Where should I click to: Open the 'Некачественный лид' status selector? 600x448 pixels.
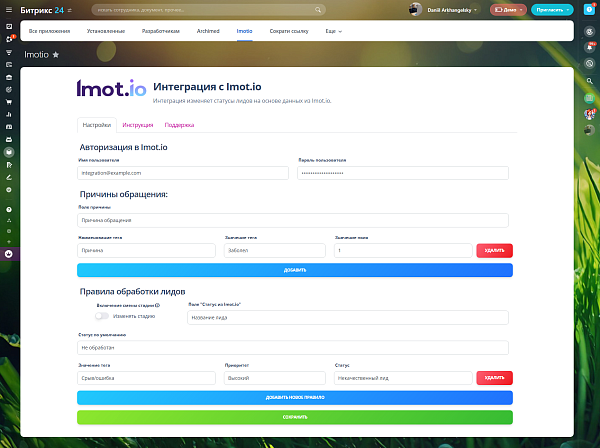403,378
